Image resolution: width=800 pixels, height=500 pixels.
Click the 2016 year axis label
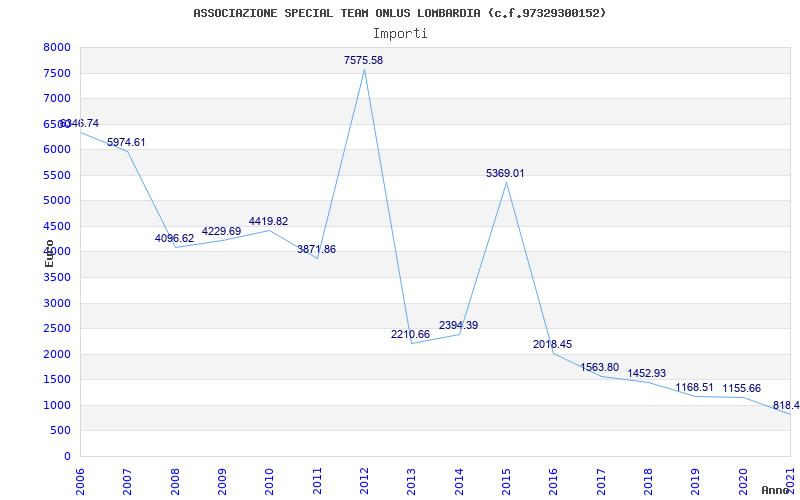pyautogui.click(x=554, y=482)
